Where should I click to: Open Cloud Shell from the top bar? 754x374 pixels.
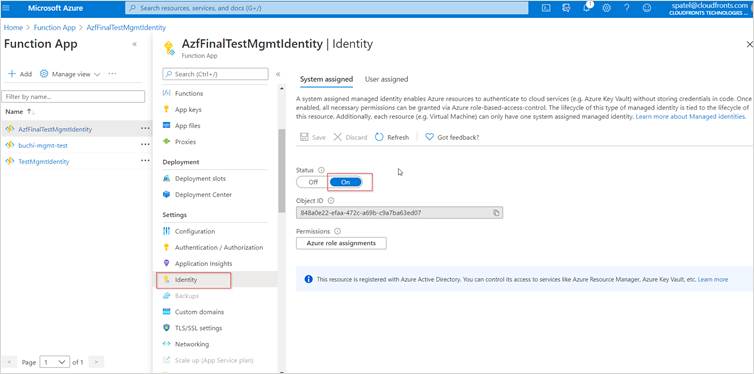(546, 8)
